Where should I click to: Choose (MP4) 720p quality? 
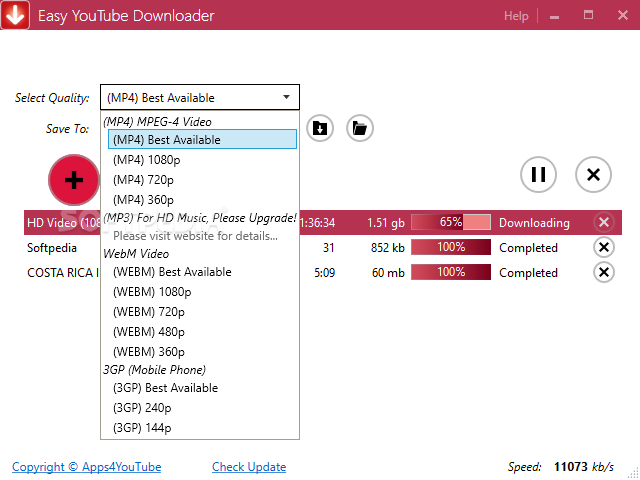(202, 180)
